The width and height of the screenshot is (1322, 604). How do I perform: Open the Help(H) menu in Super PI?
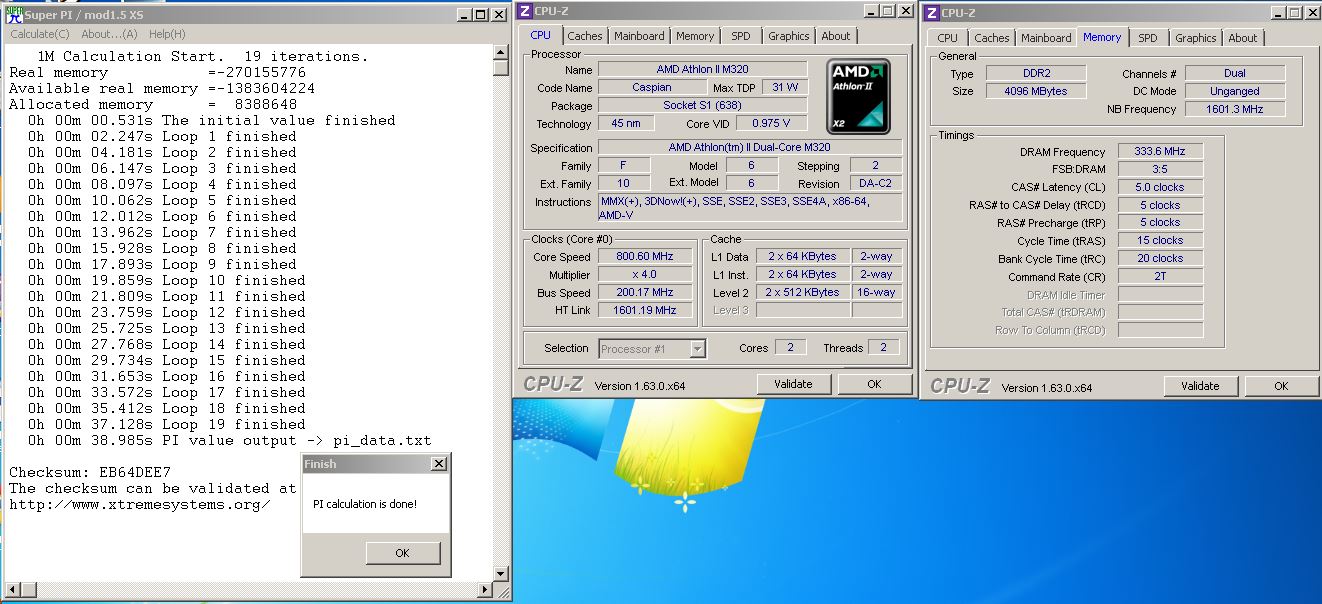coord(167,34)
